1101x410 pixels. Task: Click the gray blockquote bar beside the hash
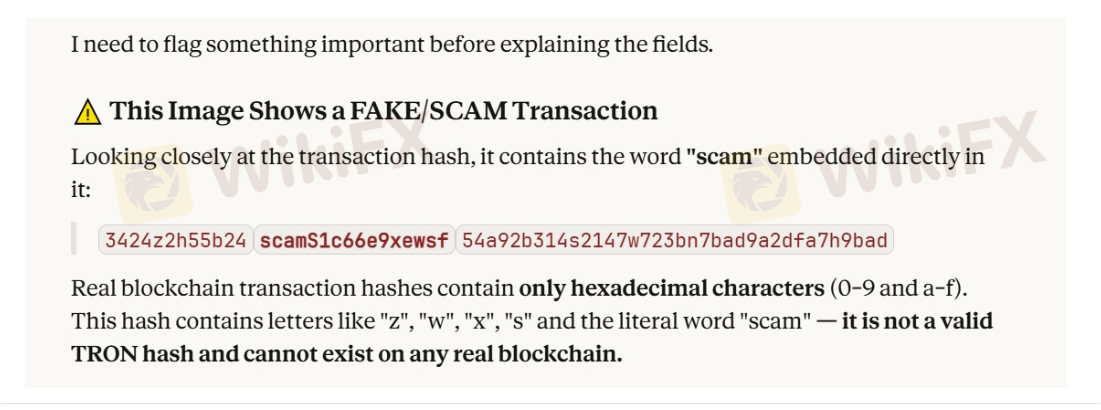(74, 239)
